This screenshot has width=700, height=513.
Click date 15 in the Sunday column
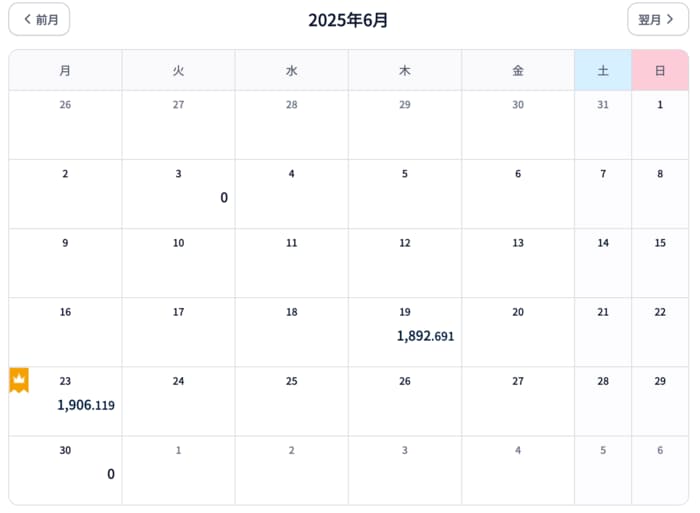660,262
